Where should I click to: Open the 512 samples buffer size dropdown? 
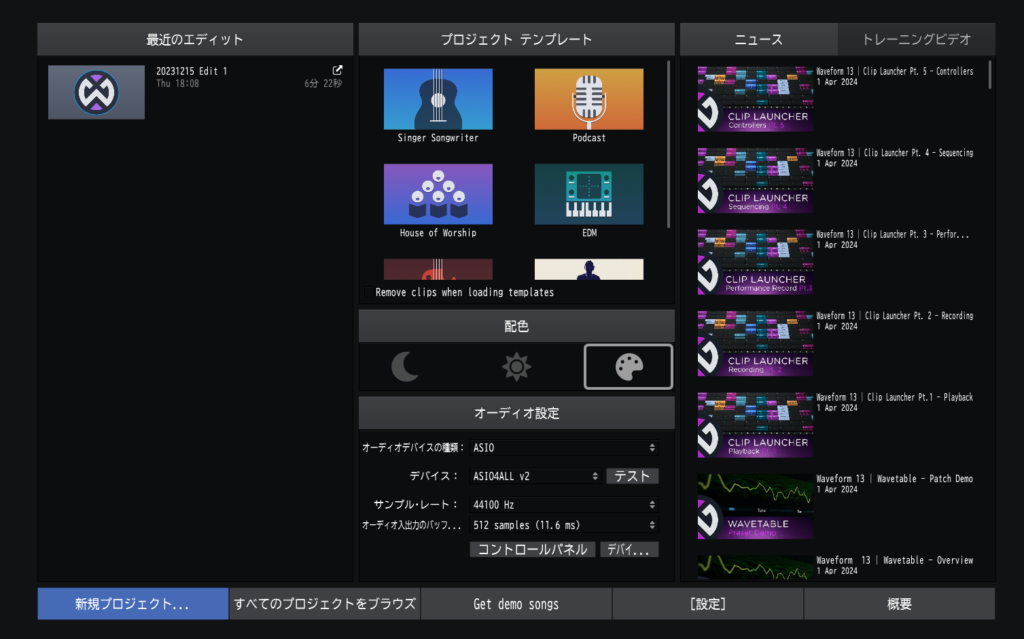point(562,524)
